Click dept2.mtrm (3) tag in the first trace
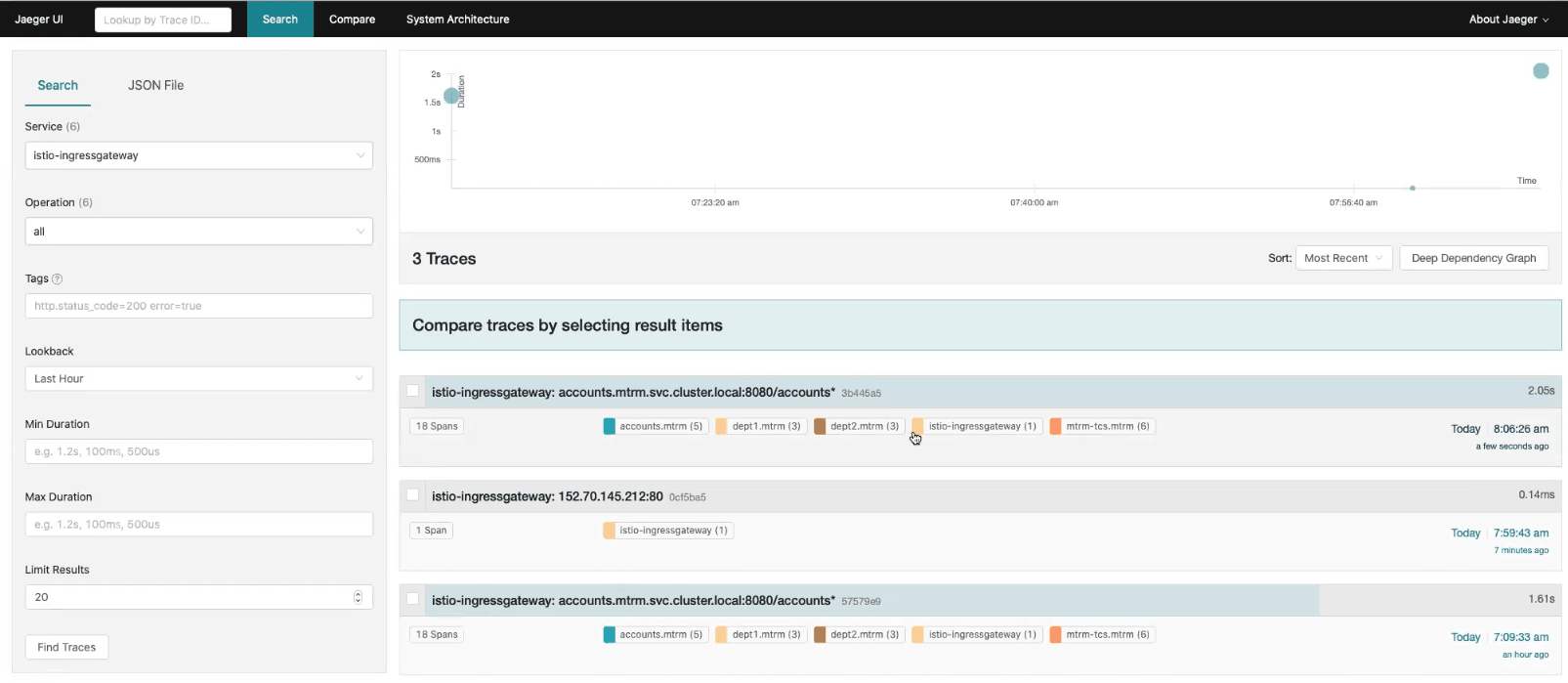1568x683 pixels. click(x=857, y=426)
